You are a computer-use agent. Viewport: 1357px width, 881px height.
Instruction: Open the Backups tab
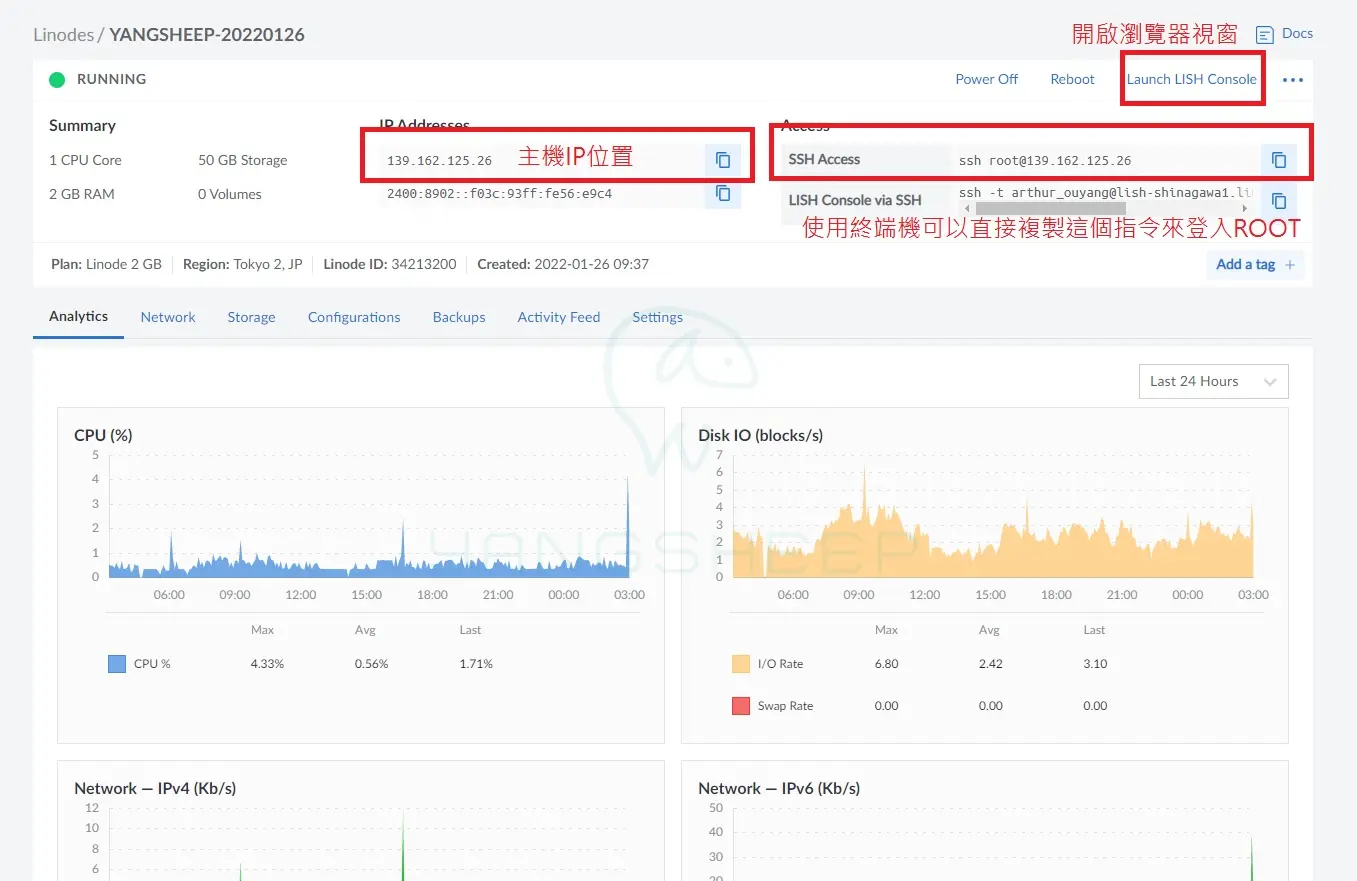point(459,317)
